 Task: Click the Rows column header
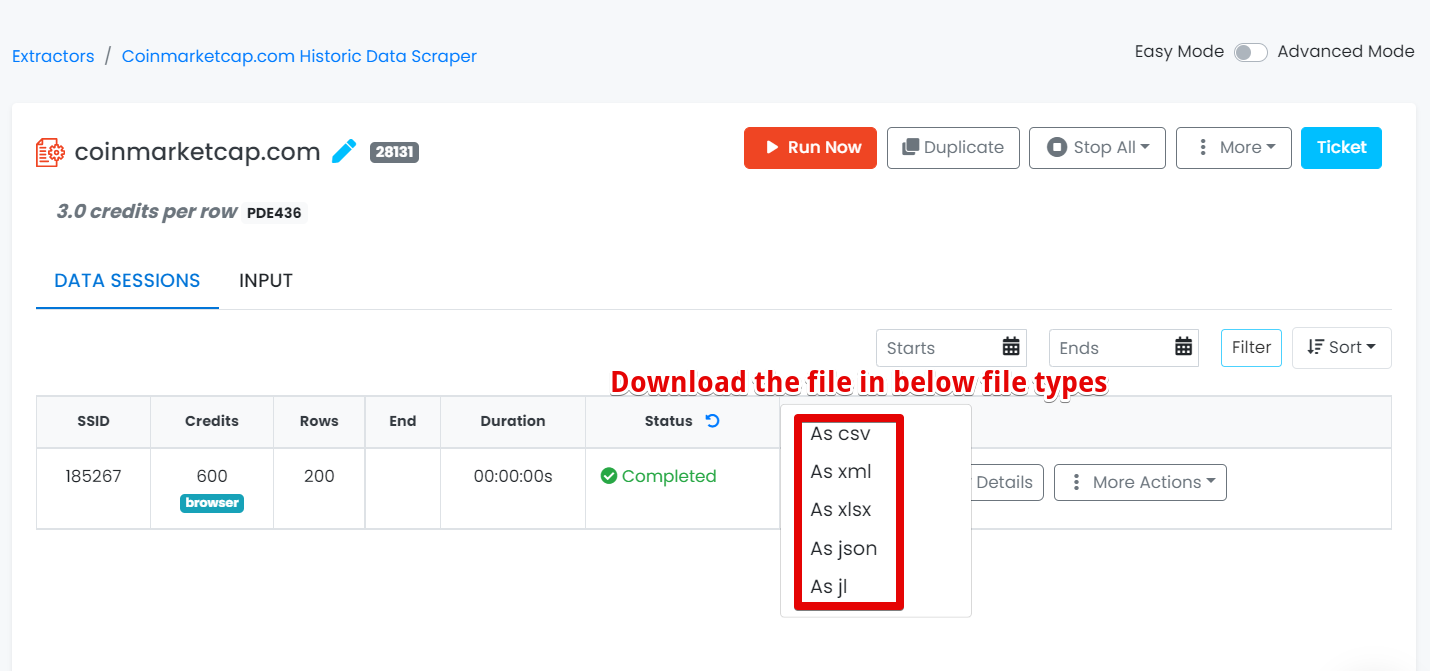coord(319,421)
